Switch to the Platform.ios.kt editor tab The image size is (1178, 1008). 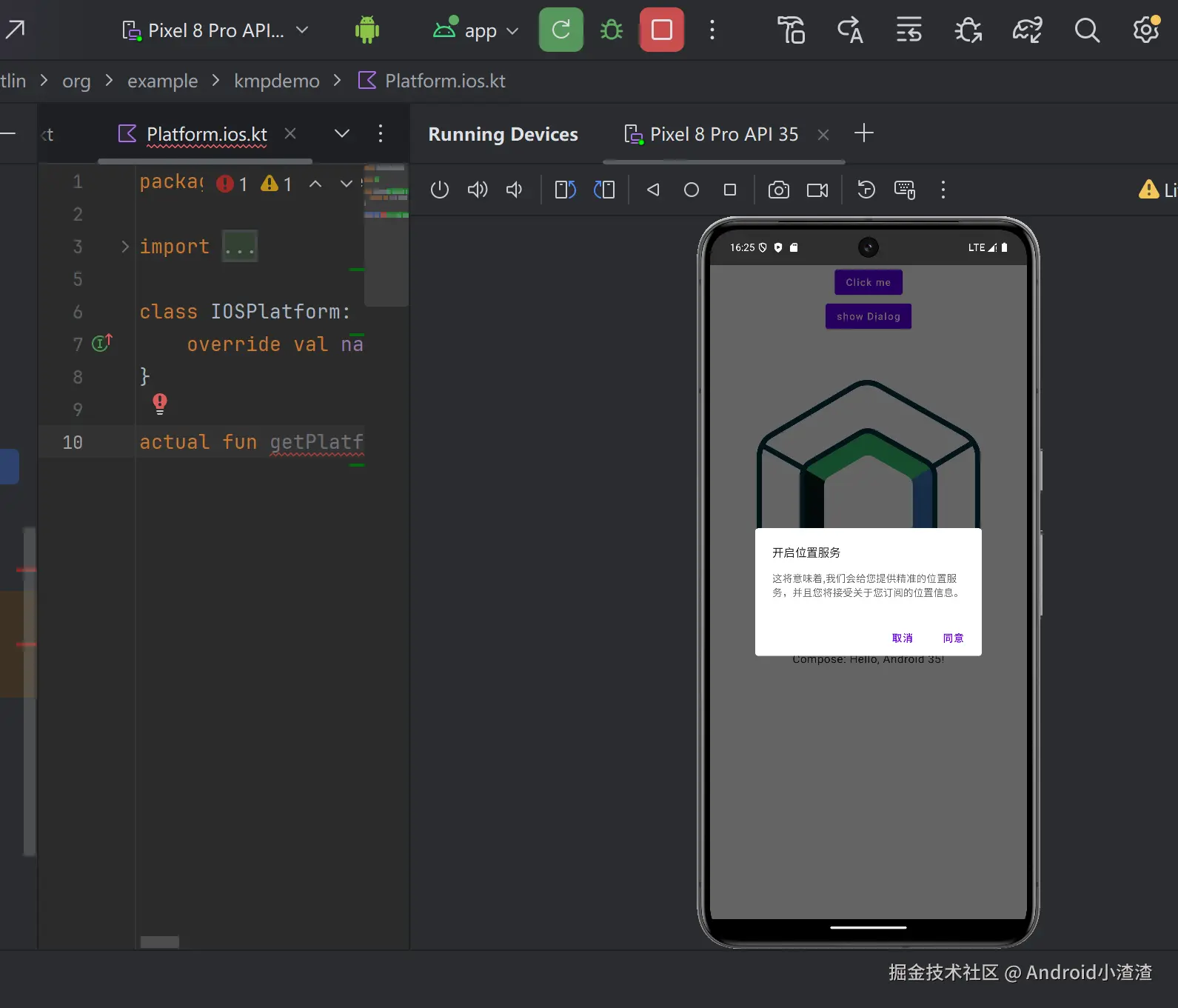click(x=206, y=134)
